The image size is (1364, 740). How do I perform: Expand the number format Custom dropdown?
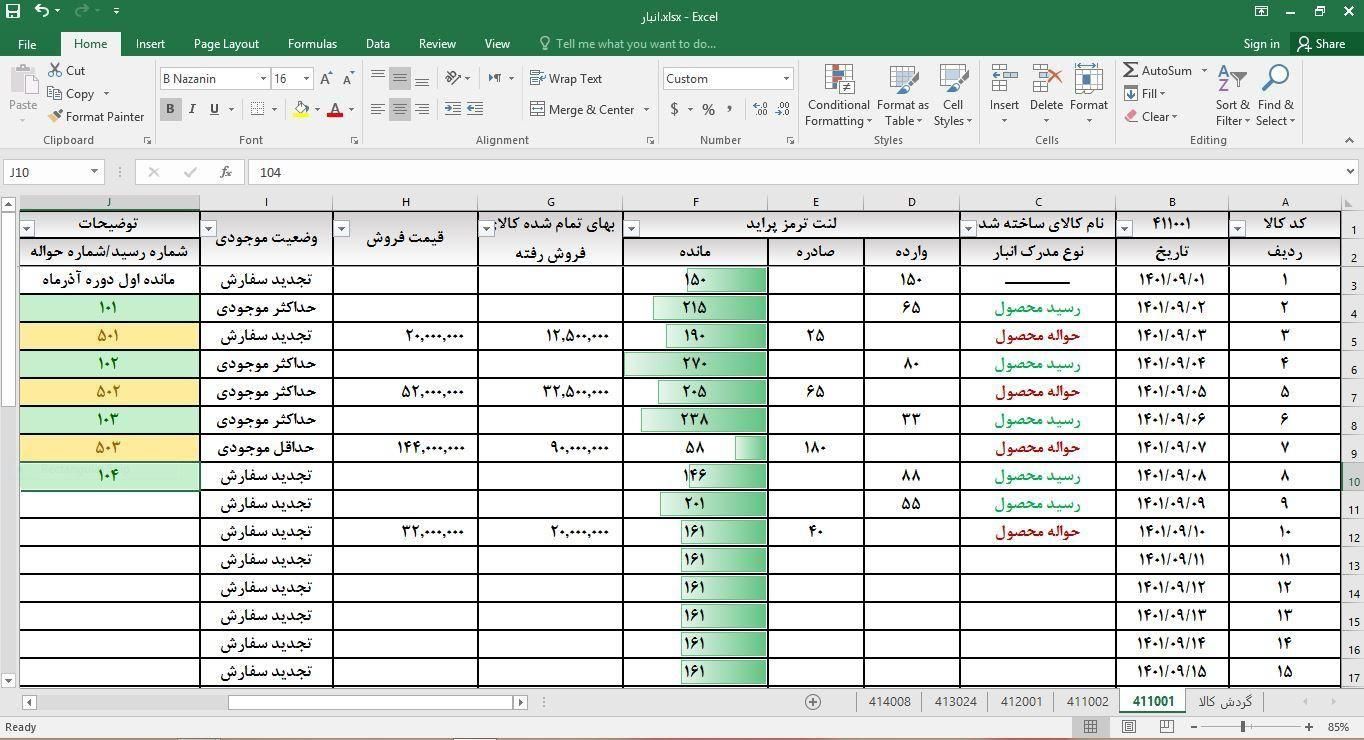coord(786,79)
